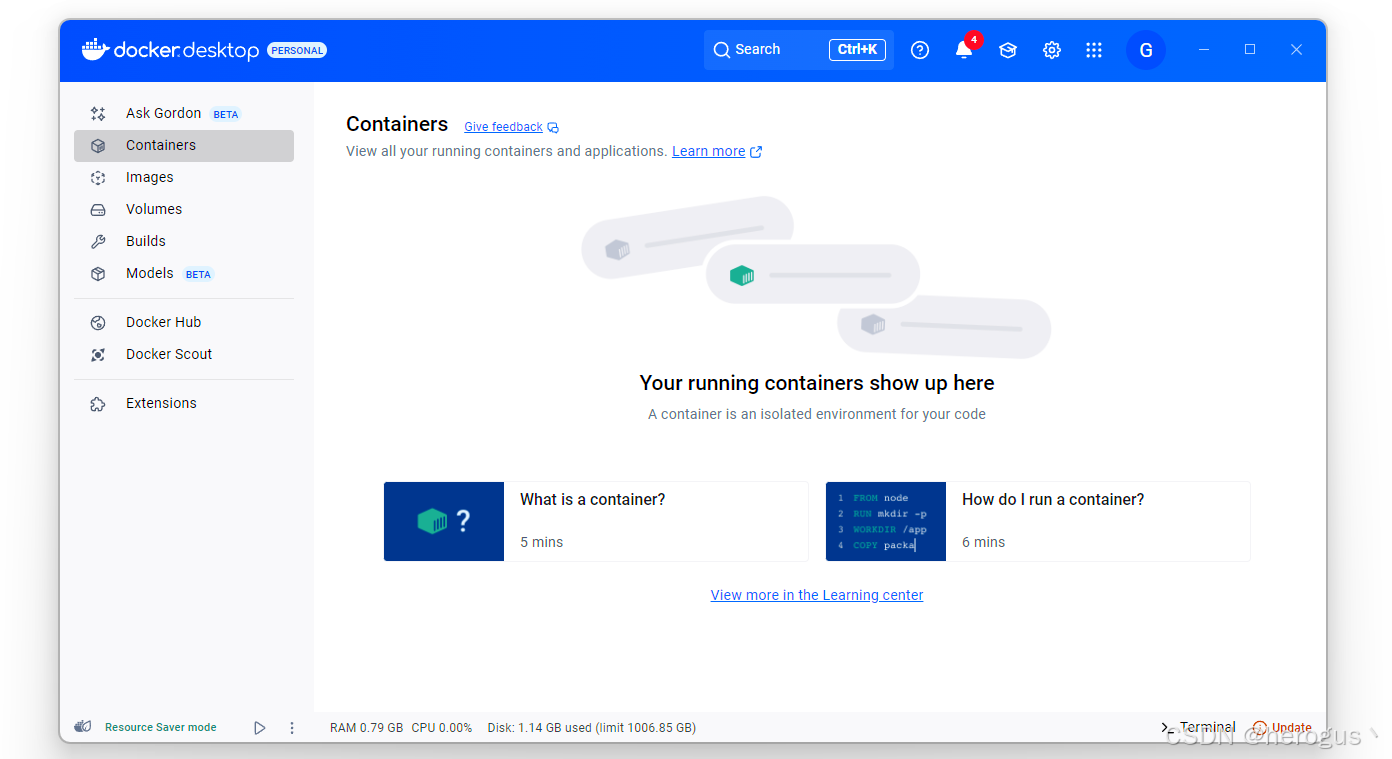The height and width of the screenshot is (759, 1392).
Task: Click the Containers cube icon in sidebar
Action: pyautogui.click(x=98, y=146)
